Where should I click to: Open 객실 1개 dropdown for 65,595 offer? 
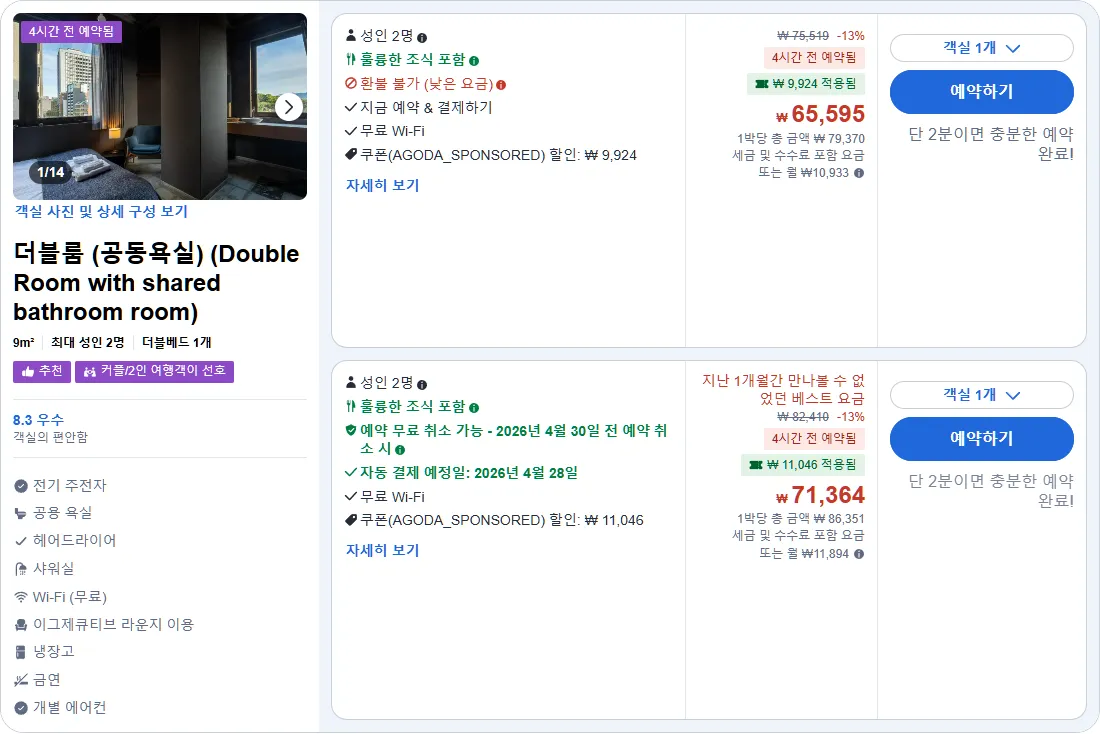[981, 48]
